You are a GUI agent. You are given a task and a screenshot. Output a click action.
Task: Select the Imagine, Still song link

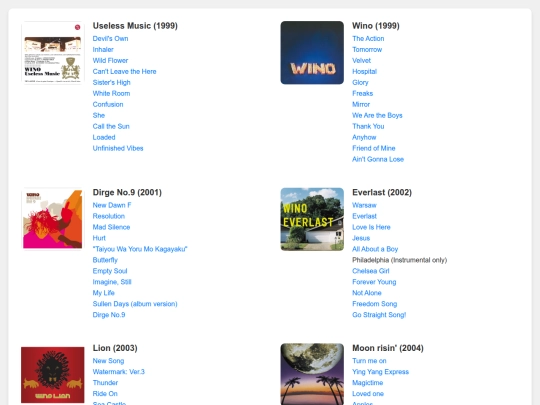pyautogui.click(x=112, y=282)
